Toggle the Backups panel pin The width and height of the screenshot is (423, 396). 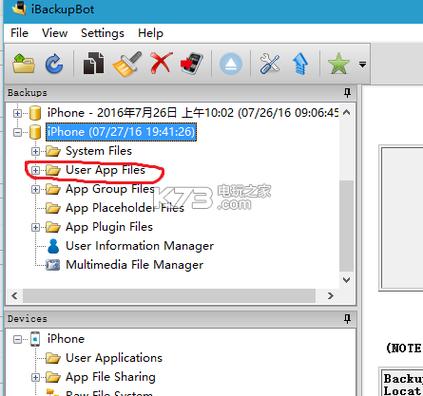(347, 93)
